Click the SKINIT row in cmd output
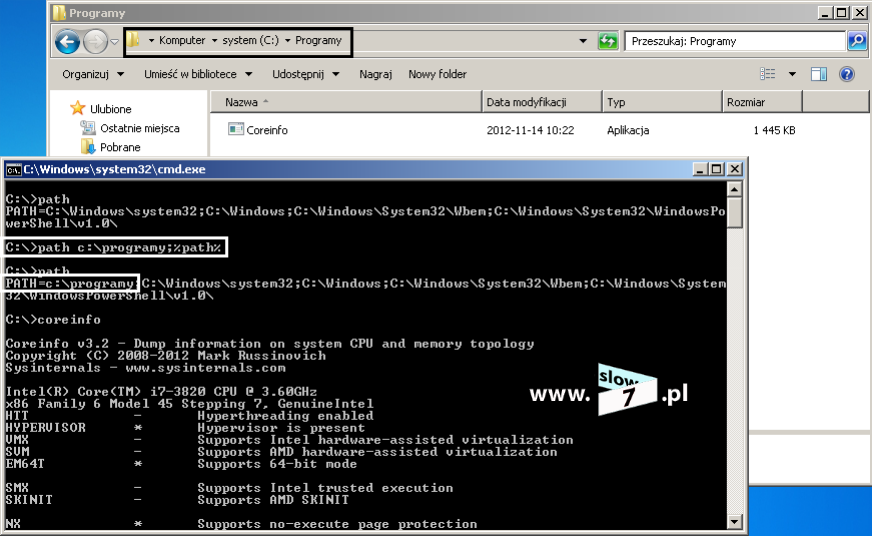This screenshot has height=536, width=872. point(177,500)
